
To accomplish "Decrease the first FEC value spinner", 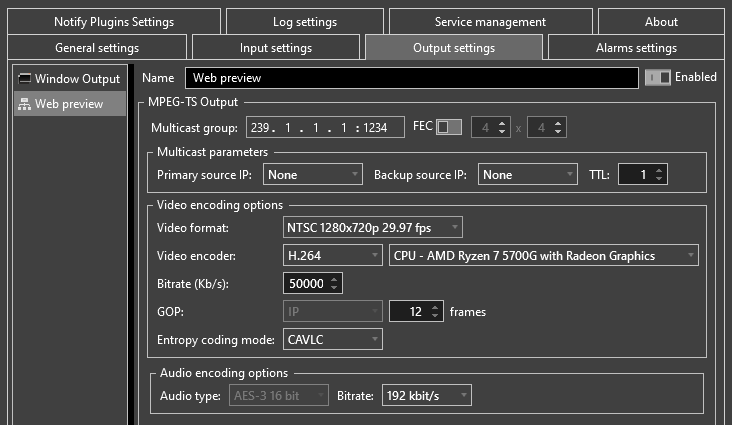I will click(502, 131).
